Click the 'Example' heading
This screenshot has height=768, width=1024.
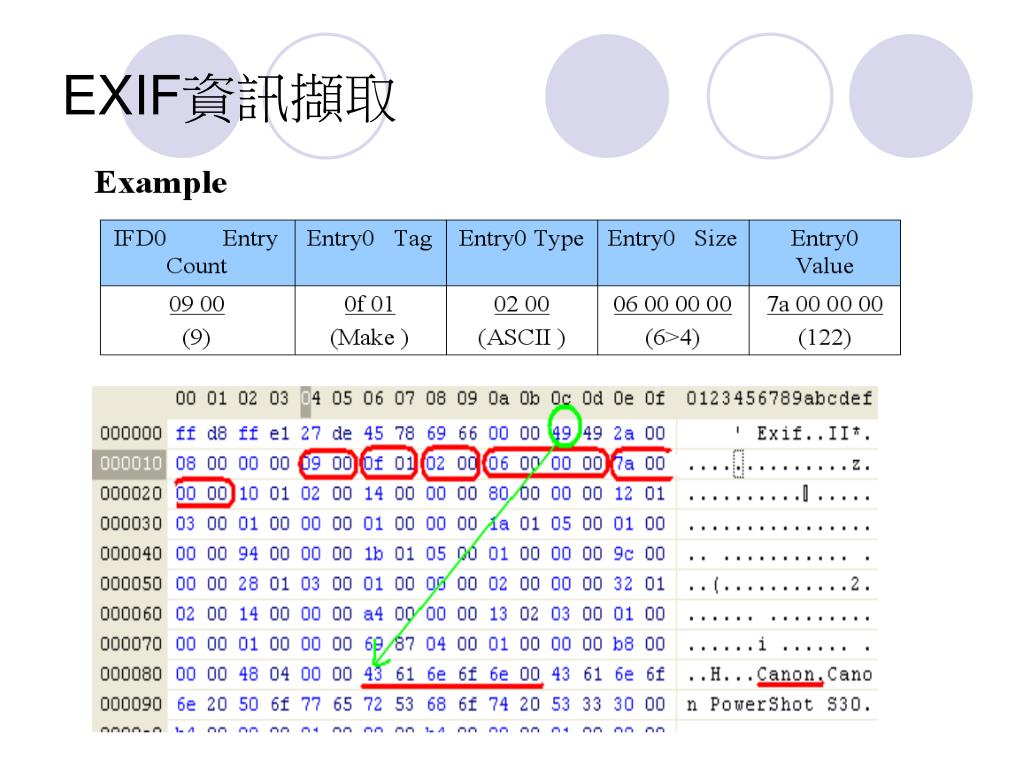coord(161,182)
